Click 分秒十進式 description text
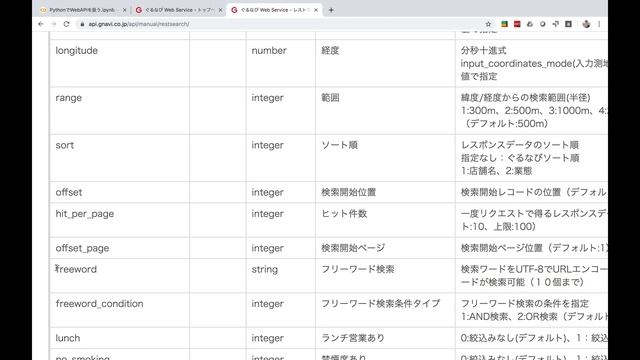This screenshot has height=360, width=640. click(484, 51)
